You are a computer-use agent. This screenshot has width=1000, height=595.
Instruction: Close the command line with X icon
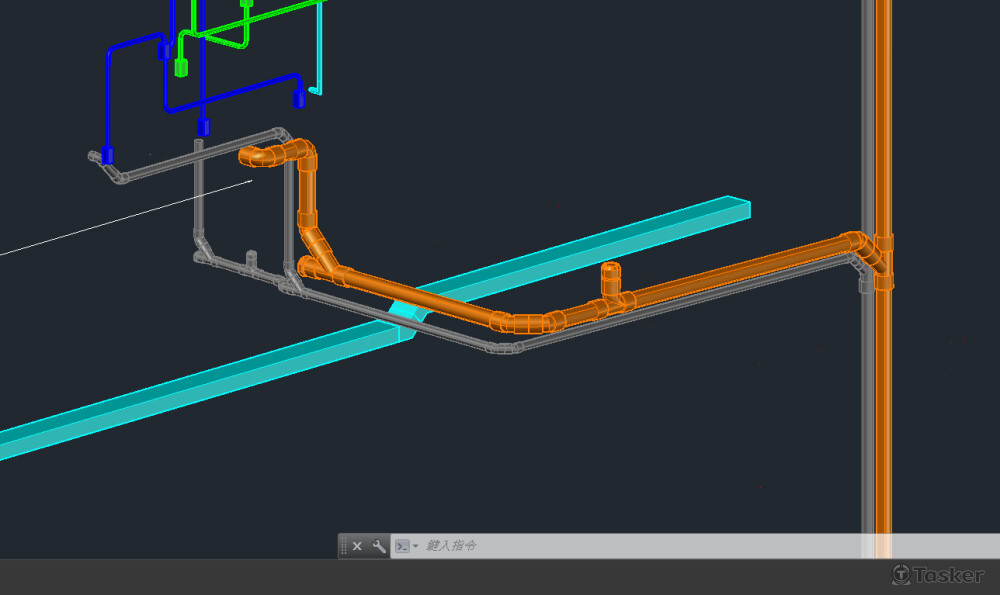pyautogui.click(x=357, y=546)
